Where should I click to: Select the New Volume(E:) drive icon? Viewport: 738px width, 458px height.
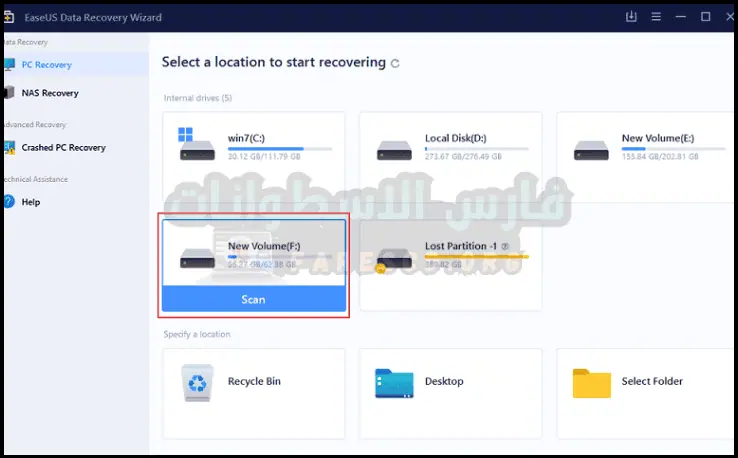[x=591, y=149]
